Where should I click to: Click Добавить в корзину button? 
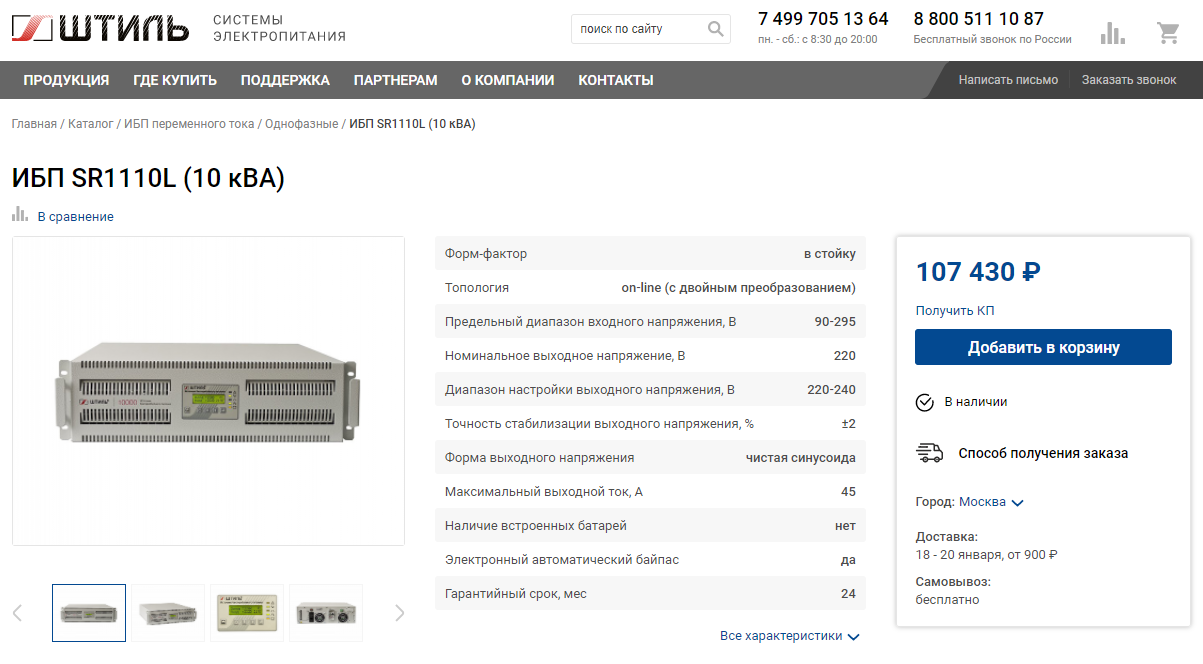(x=1043, y=347)
